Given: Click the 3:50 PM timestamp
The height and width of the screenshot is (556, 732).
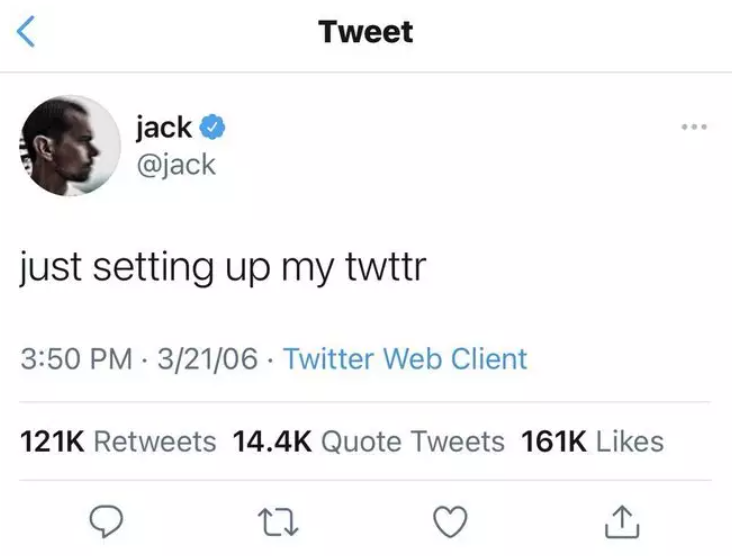Looking at the screenshot, I should coord(77,359).
